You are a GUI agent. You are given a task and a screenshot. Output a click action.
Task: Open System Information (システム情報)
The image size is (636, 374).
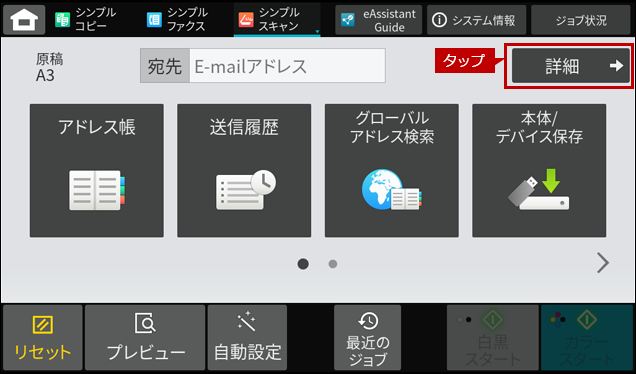[x=477, y=20]
